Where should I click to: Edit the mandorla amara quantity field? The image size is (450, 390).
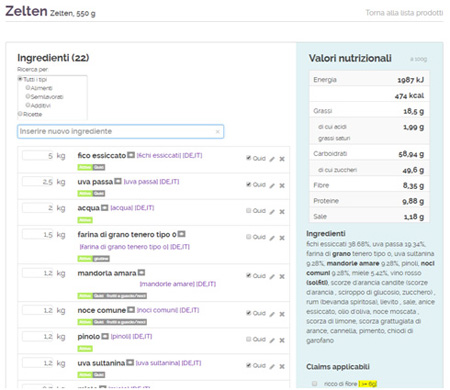pyautogui.click(x=38, y=273)
